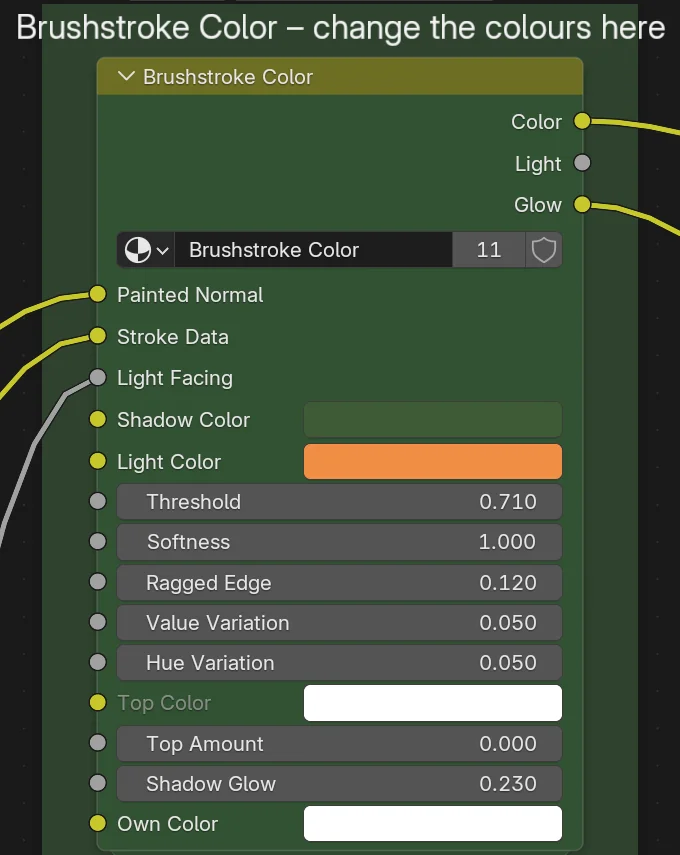Click the Own Color input socket

(98, 823)
